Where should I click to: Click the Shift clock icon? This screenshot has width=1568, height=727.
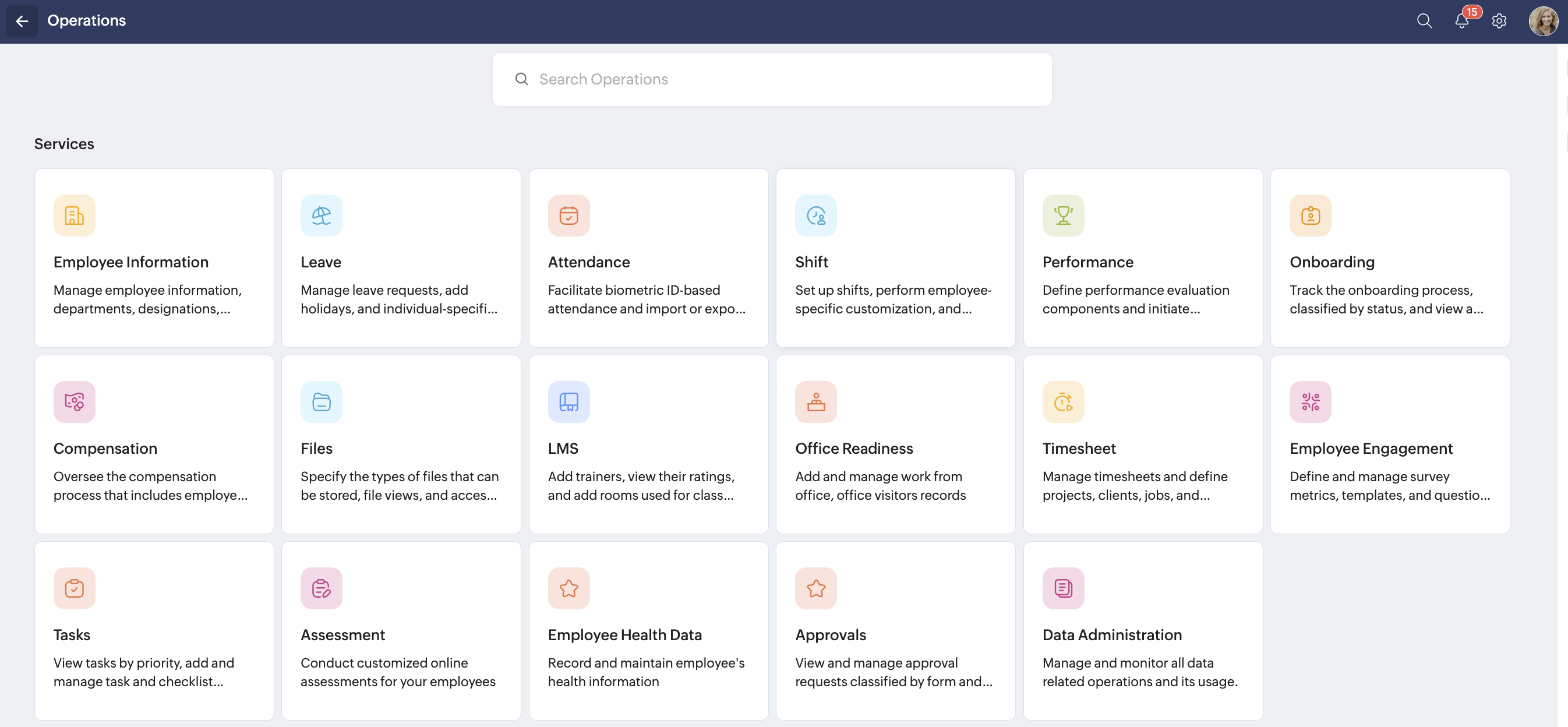(x=815, y=216)
